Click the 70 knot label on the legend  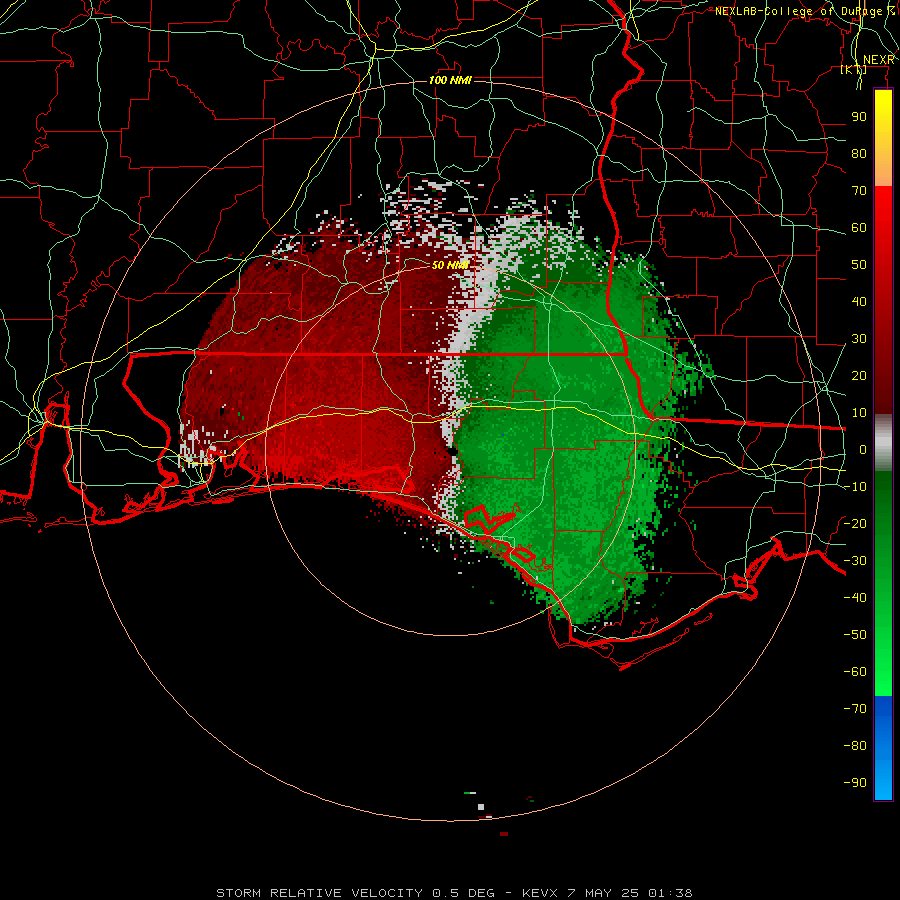tap(859, 191)
